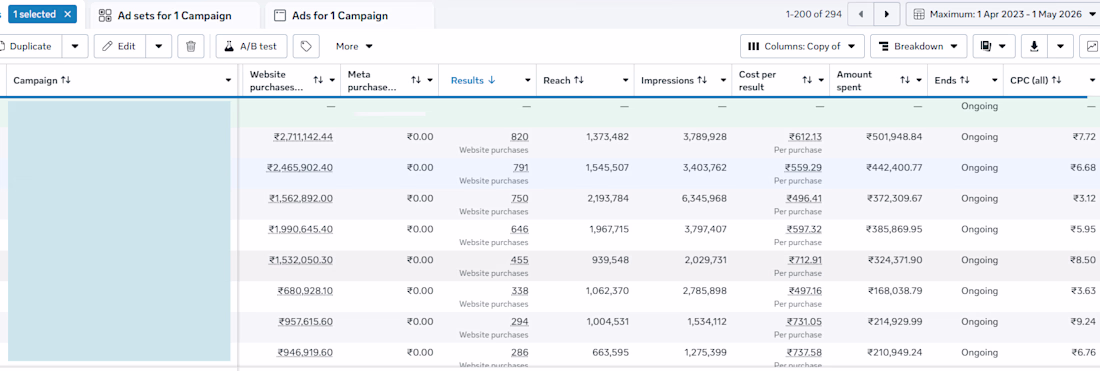Click cost per result ₹737.58

(x=805, y=353)
